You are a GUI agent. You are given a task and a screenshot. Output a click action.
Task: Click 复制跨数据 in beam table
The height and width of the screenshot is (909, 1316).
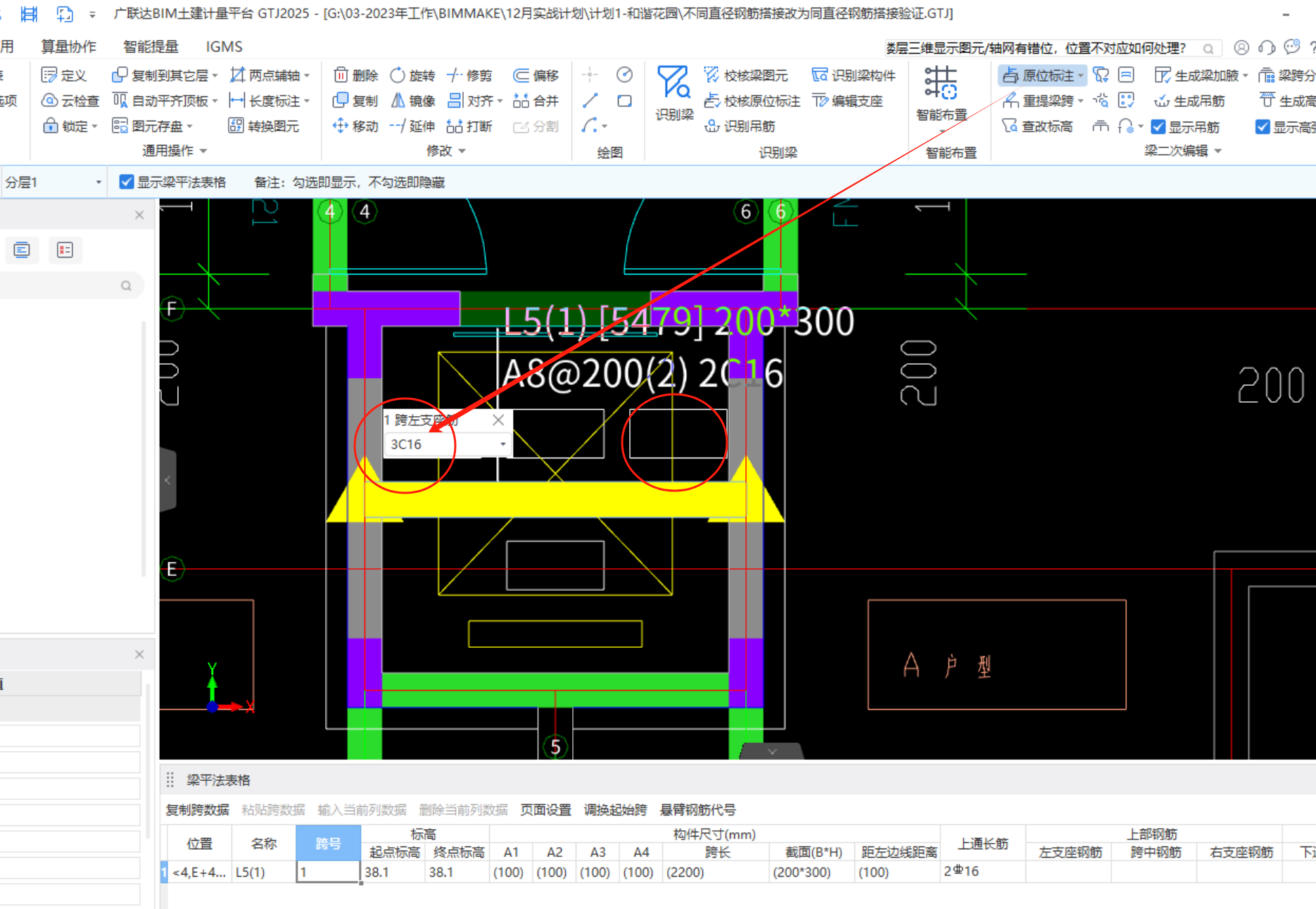(197, 810)
